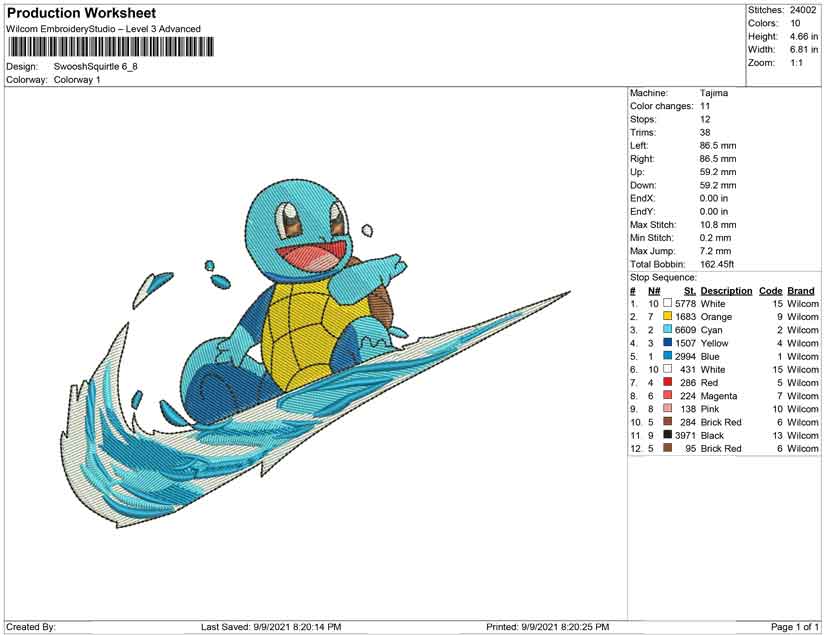Select the Pink color swatch
Viewport: 825px width, 635px height.
pos(668,408)
